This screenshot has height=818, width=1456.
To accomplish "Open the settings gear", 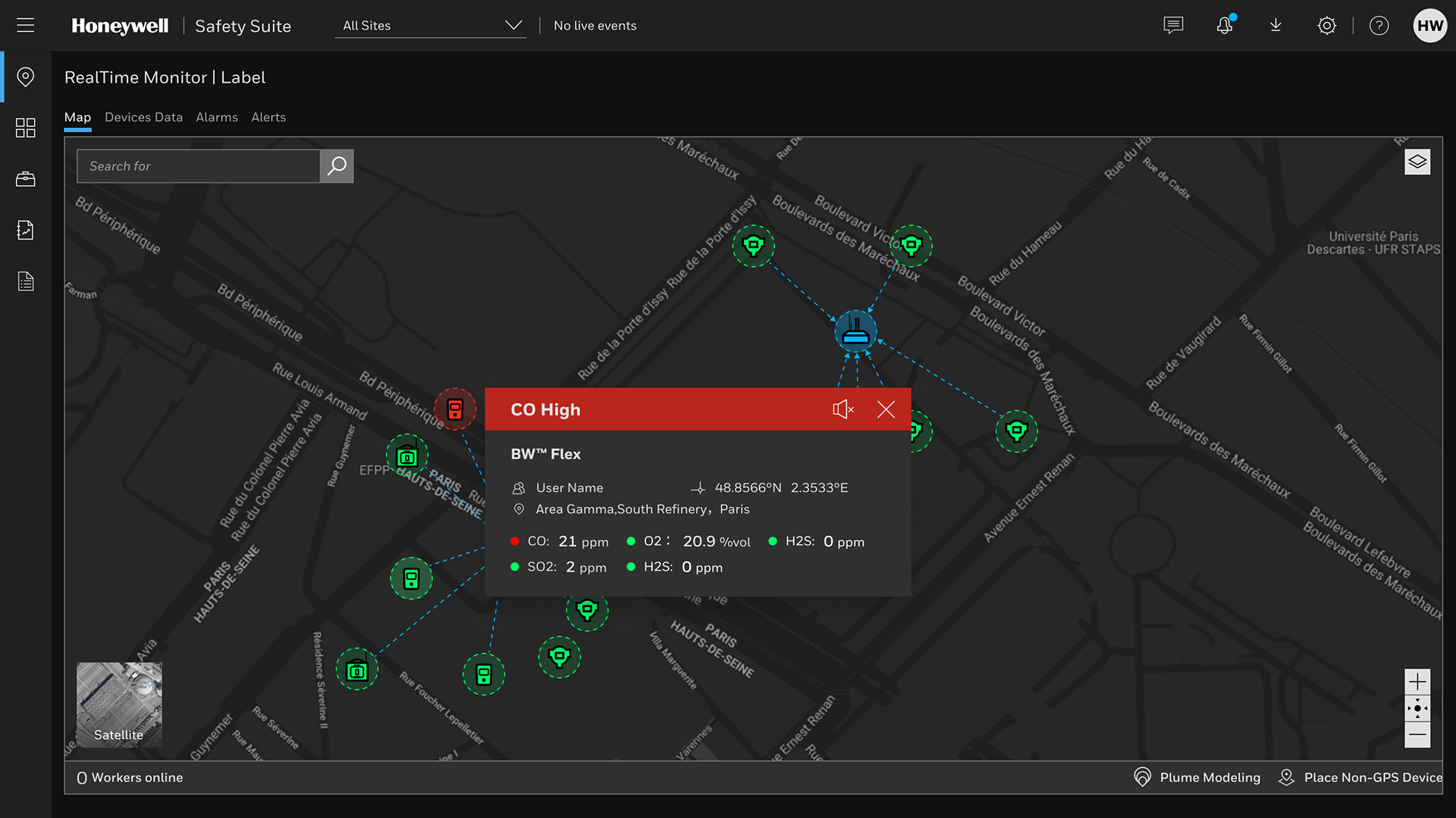I will (x=1326, y=25).
